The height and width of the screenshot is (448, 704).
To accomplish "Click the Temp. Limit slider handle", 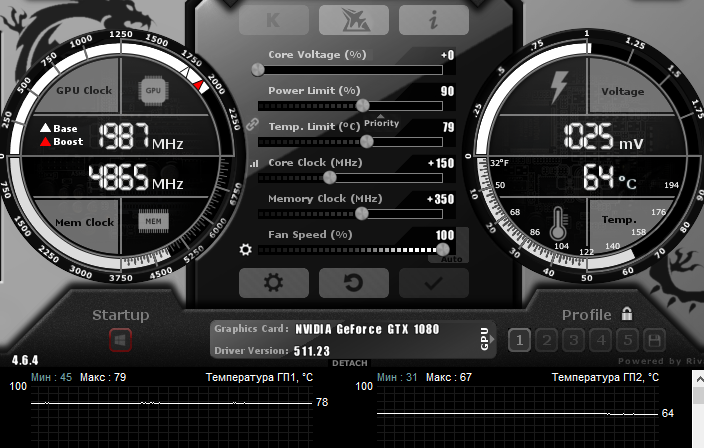I will click(x=367, y=141).
